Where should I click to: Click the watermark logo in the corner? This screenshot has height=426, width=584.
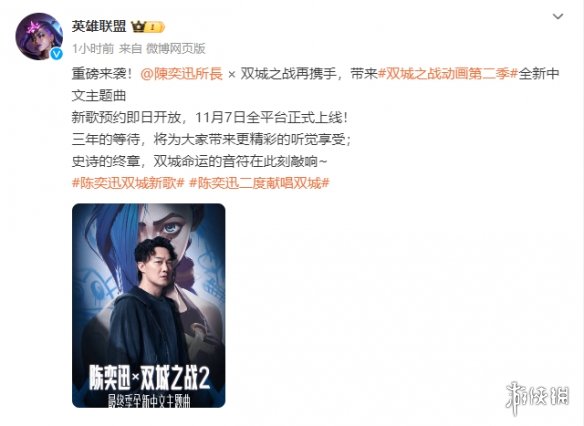pos(537,397)
